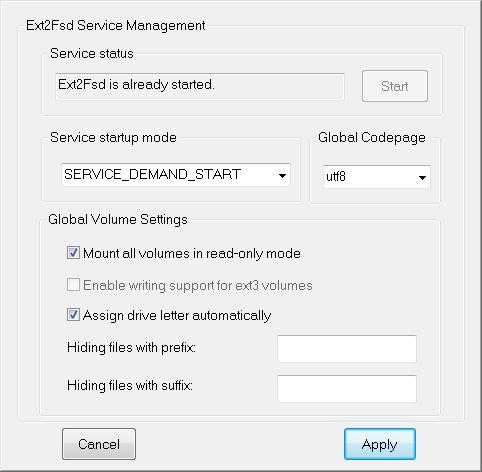Click the Apply button
This screenshot has width=482, height=472.
tap(380, 444)
